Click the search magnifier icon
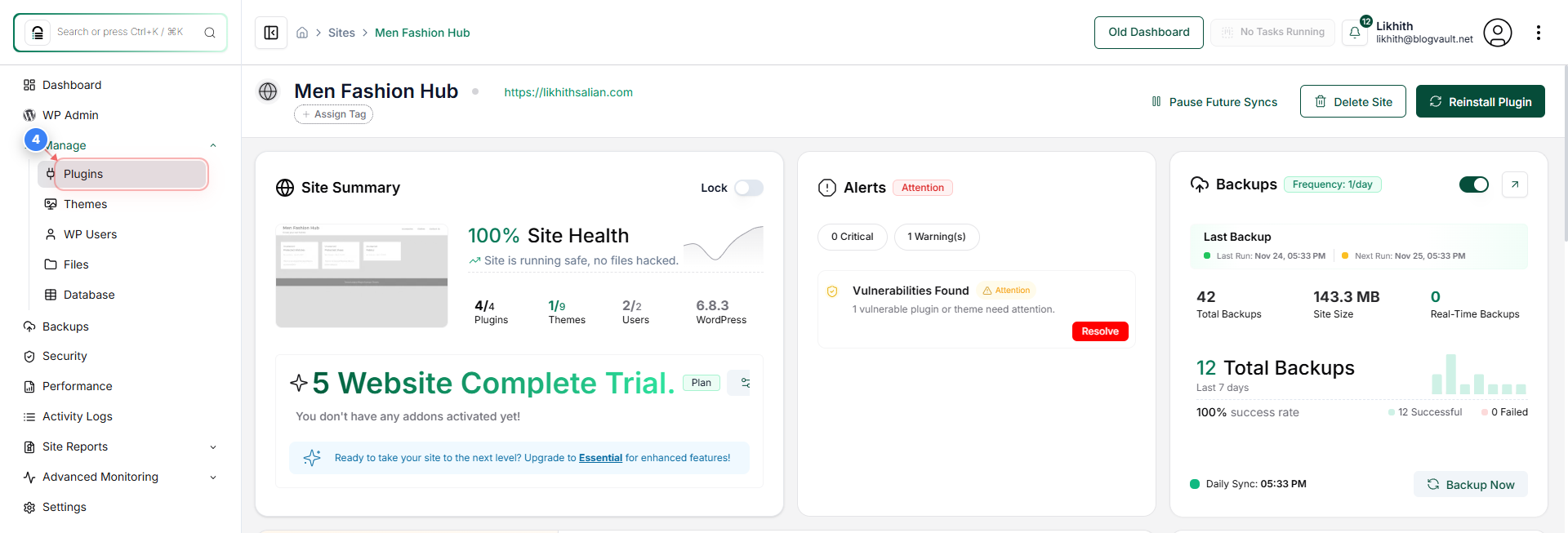This screenshot has height=533, width=1568. coord(210,33)
